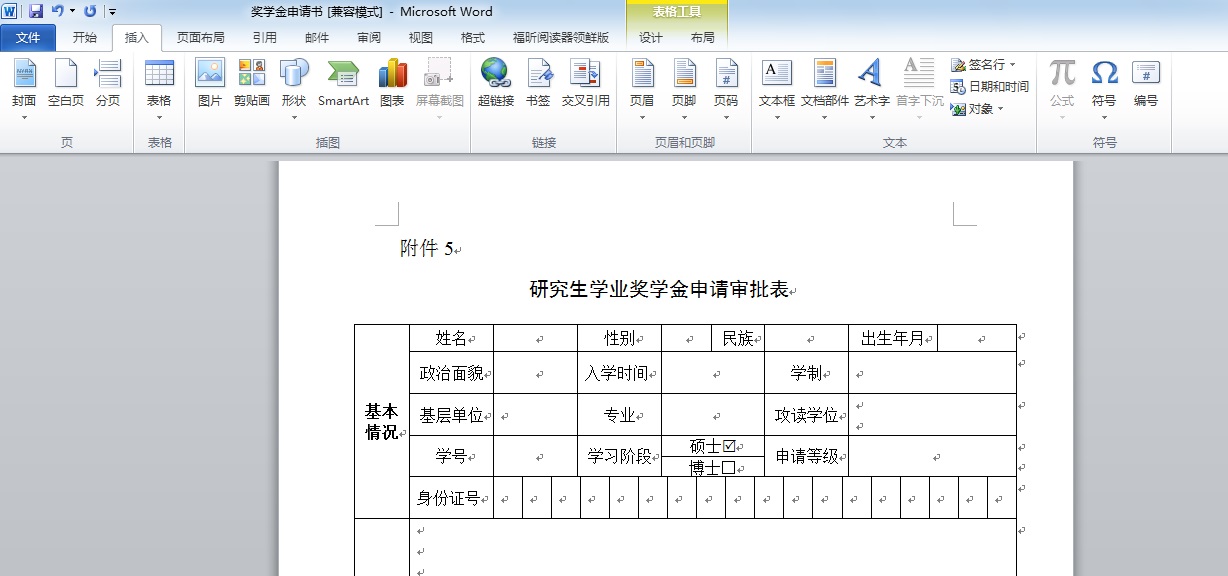Click the 基层单位 label cell

click(x=451, y=414)
